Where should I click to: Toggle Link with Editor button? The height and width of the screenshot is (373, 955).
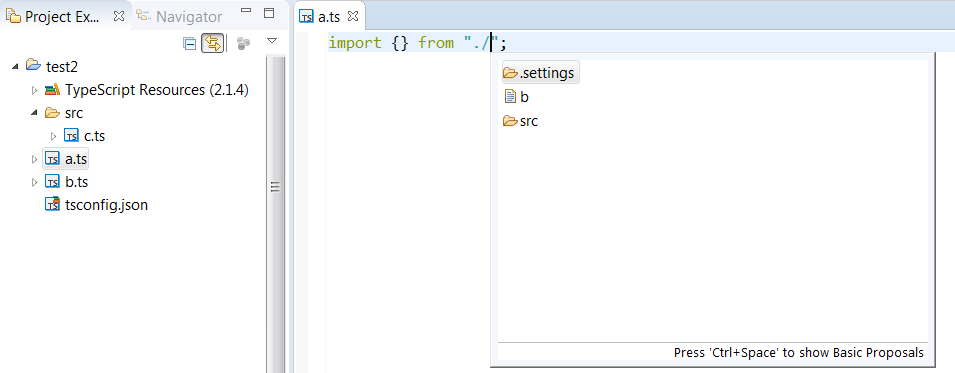click(x=213, y=43)
